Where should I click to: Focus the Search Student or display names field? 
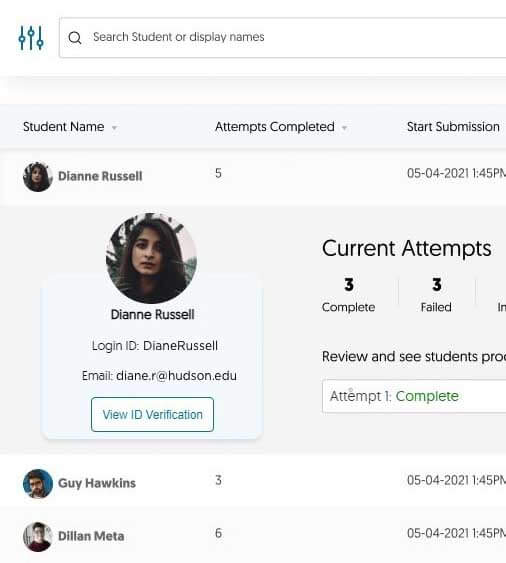click(x=283, y=37)
